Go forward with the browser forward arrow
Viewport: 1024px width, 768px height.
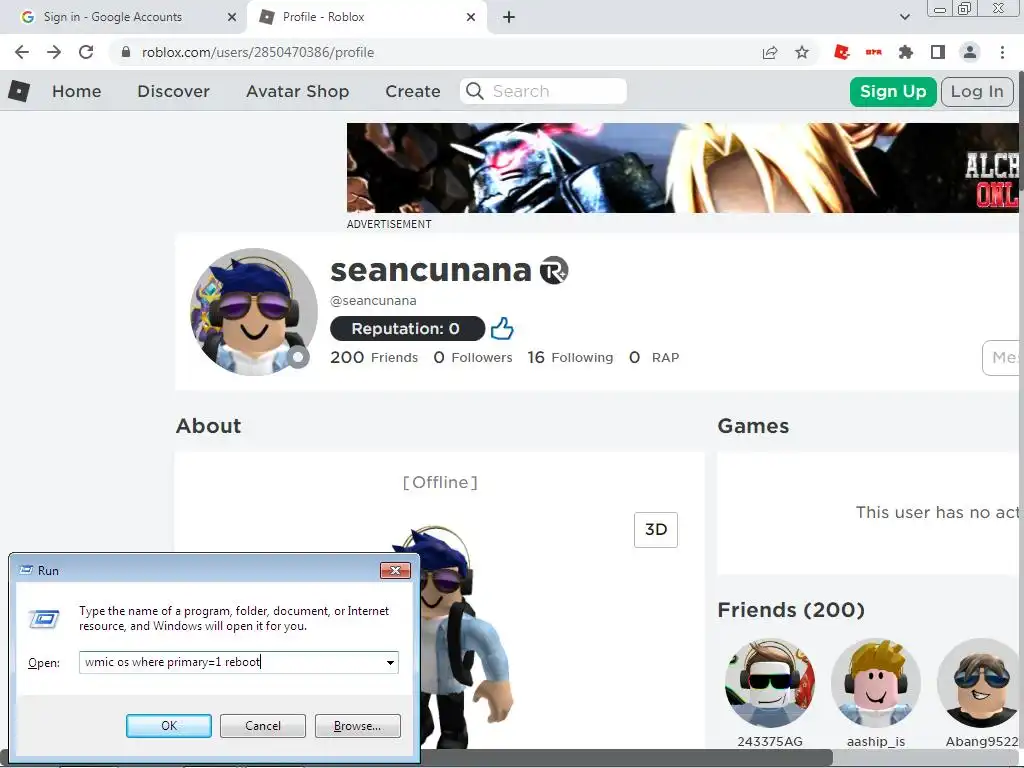pyautogui.click(x=54, y=52)
